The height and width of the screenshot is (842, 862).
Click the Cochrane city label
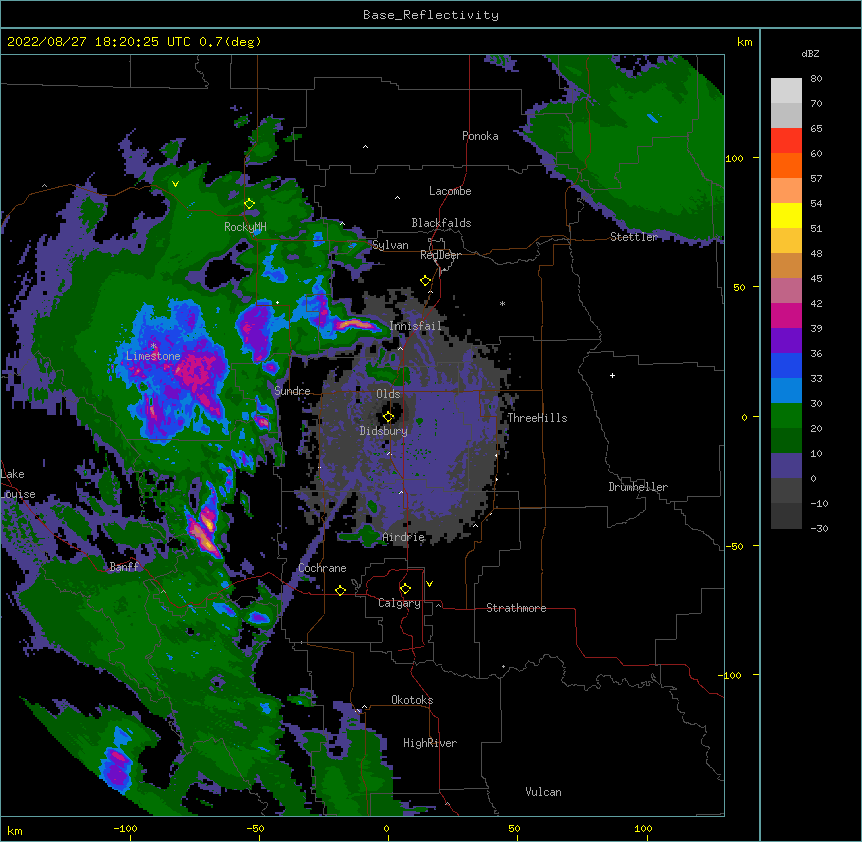point(322,568)
